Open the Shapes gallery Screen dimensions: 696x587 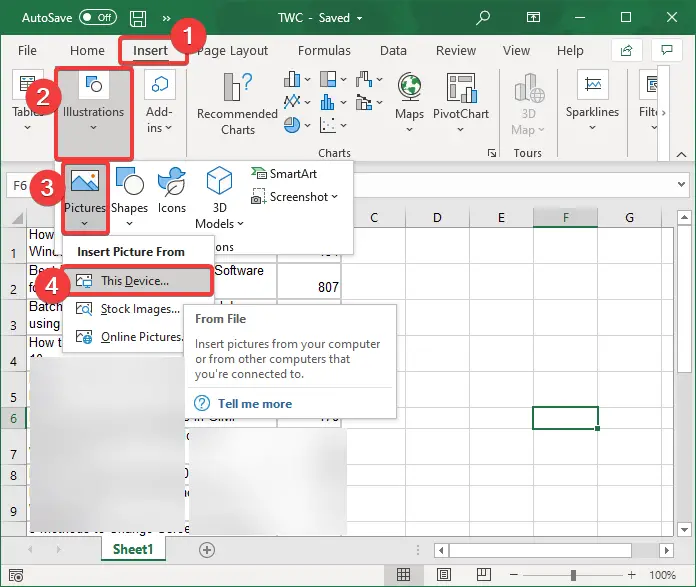(129, 196)
